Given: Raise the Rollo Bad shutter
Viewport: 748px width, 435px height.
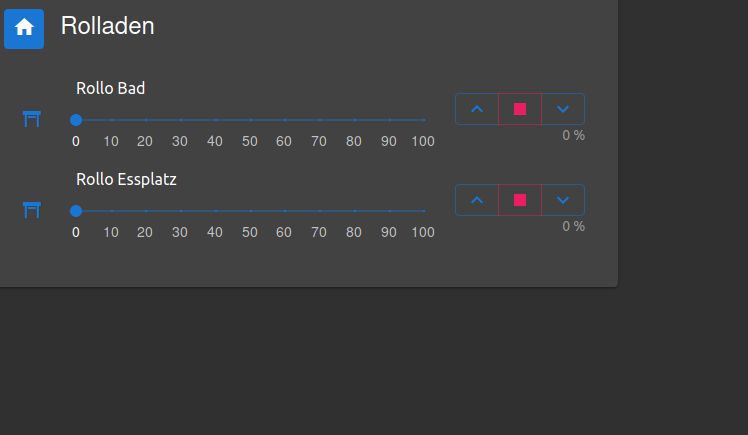Looking at the screenshot, I should pyautogui.click(x=477, y=109).
